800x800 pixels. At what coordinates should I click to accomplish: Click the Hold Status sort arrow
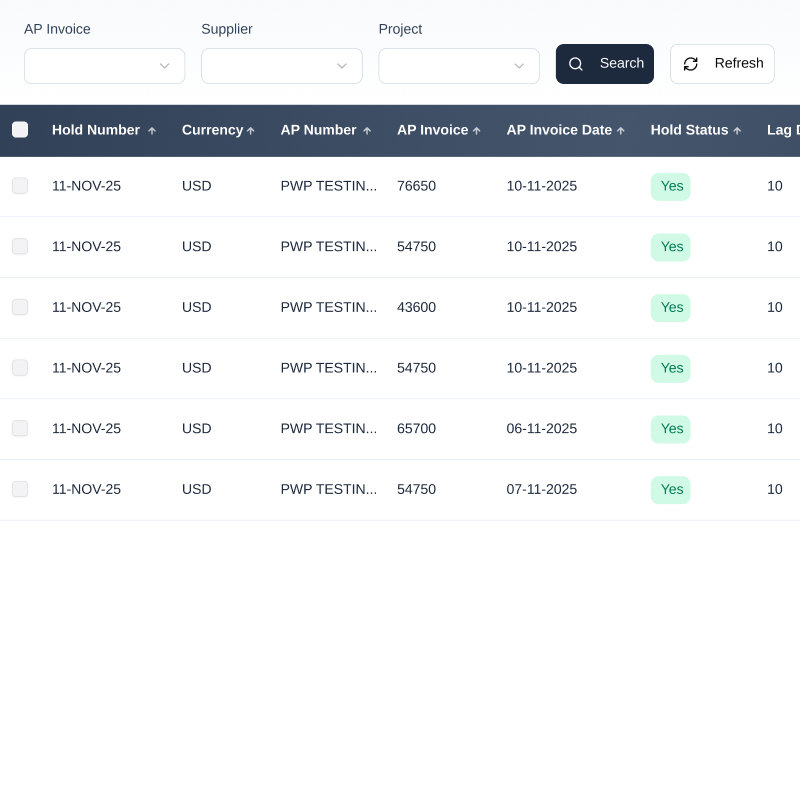737,131
